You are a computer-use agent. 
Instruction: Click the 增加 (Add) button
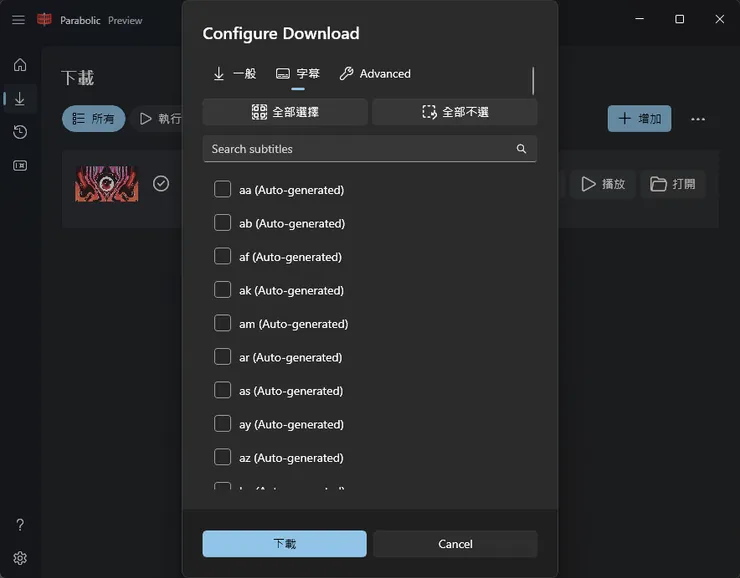(x=639, y=118)
